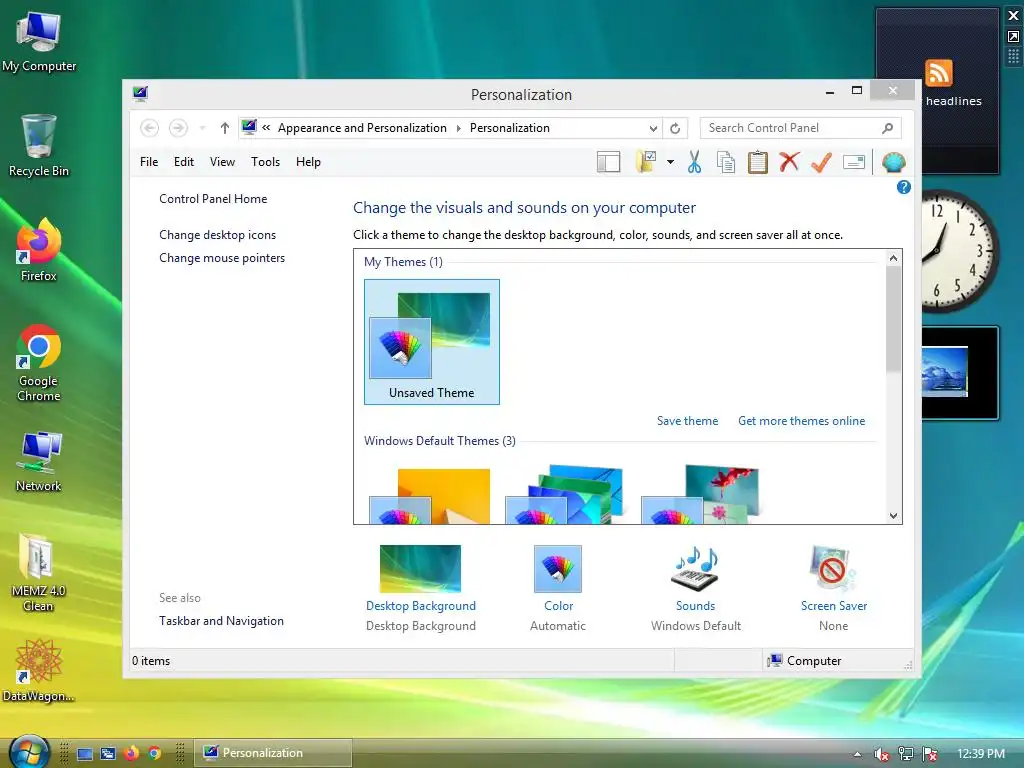Select the Google Chrome desktop icon

coord(39,362)
